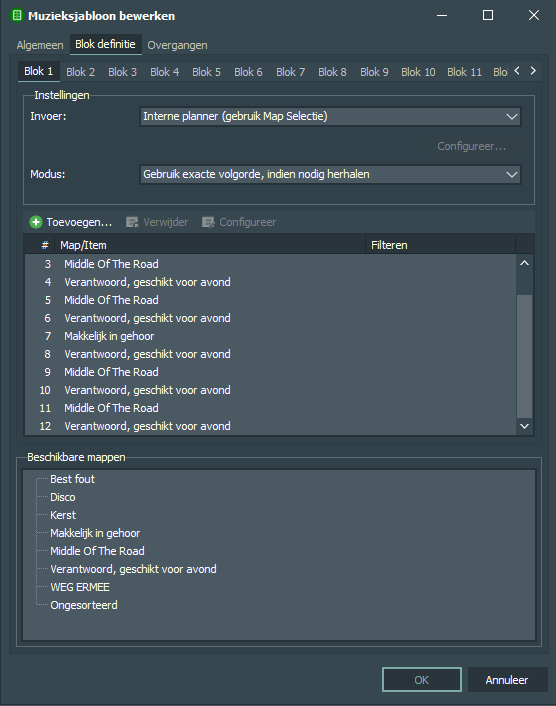Click the Verwijder delete icon
This screenshot has height=706, width=556.
[132, 222]
